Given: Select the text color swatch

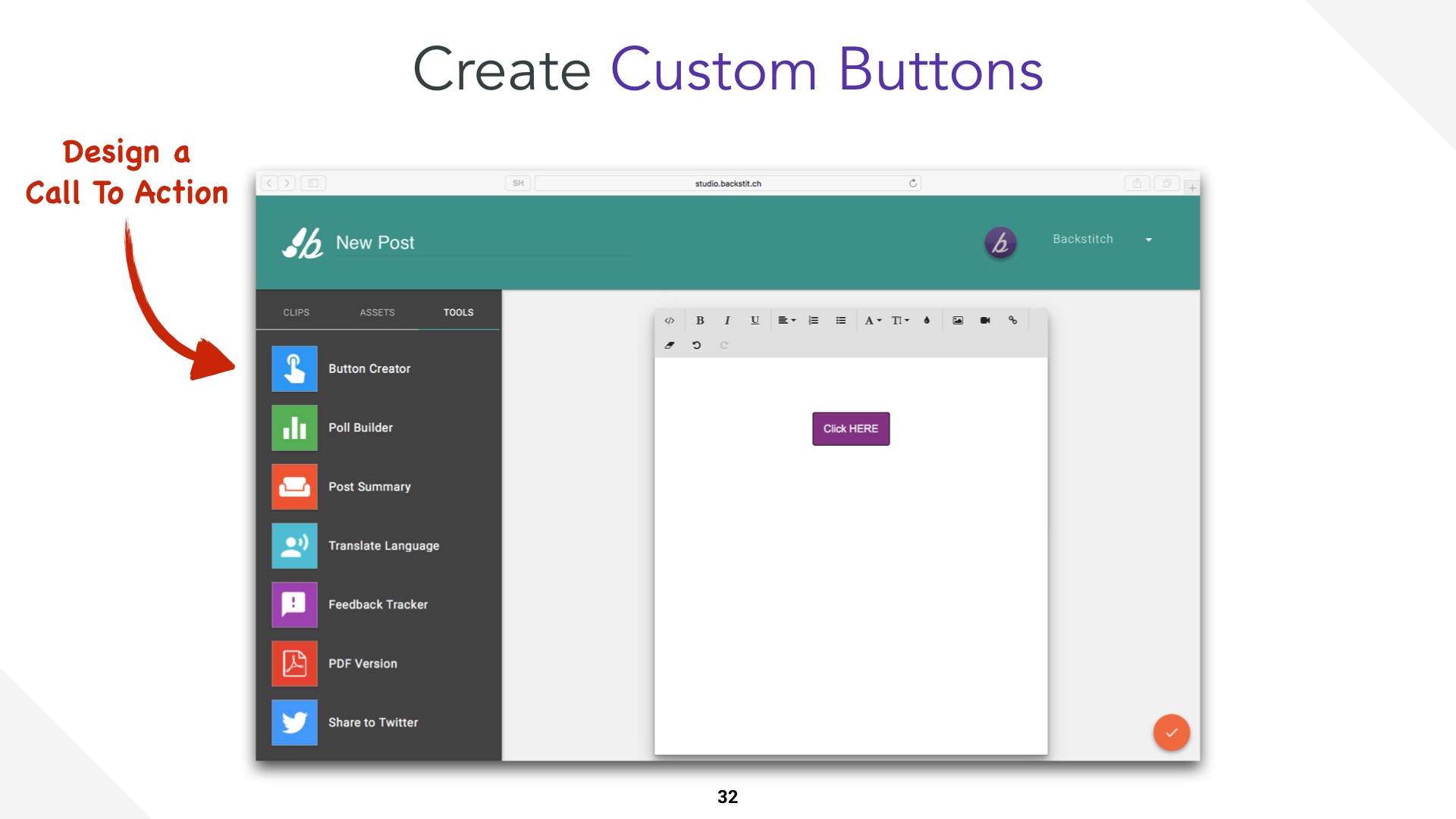Looking at the screenshot, I should tap(927, 320).
